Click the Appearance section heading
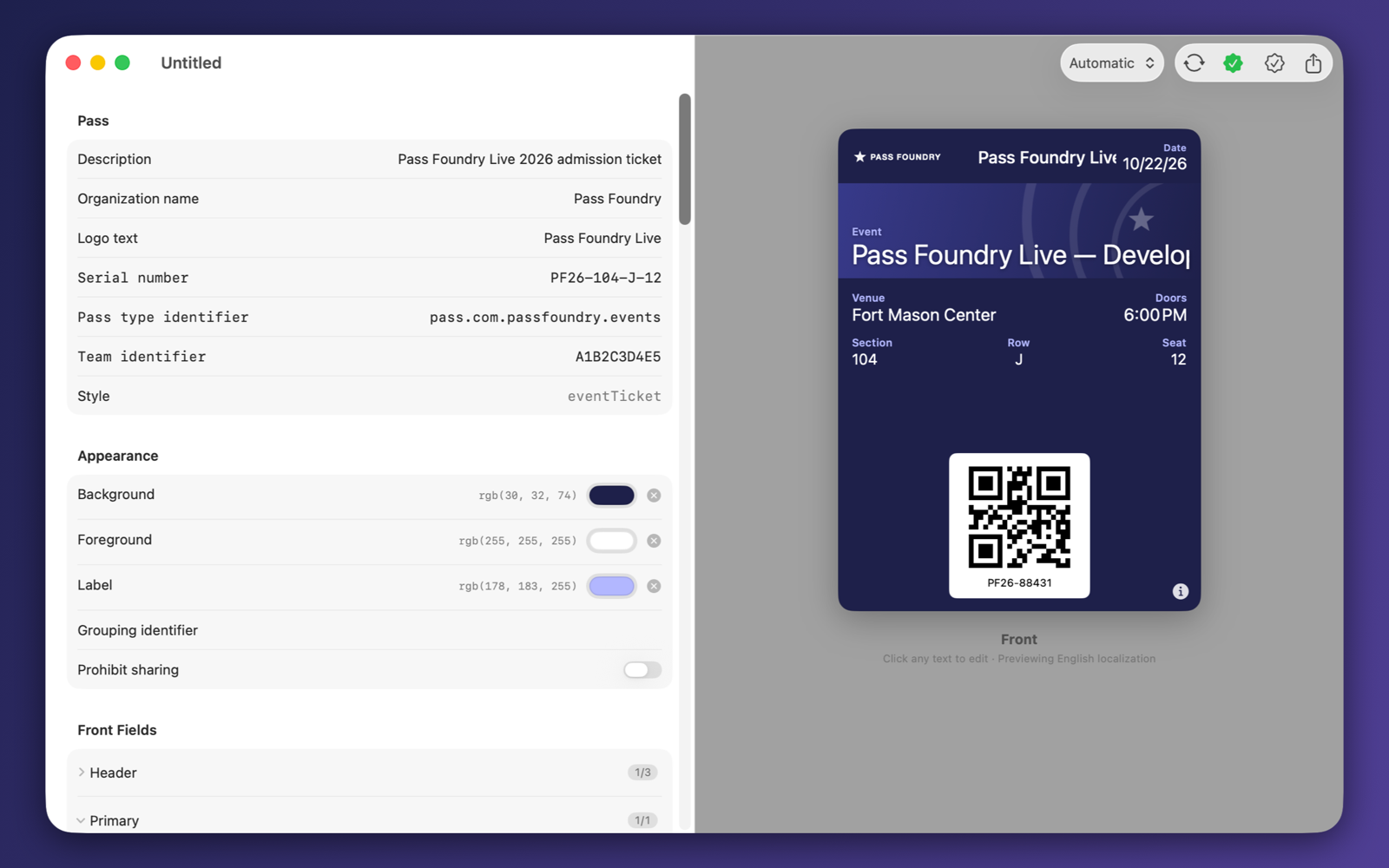The height and width of the screenshot is (868, 1389). pyautogui.click(x=118, y=456)
